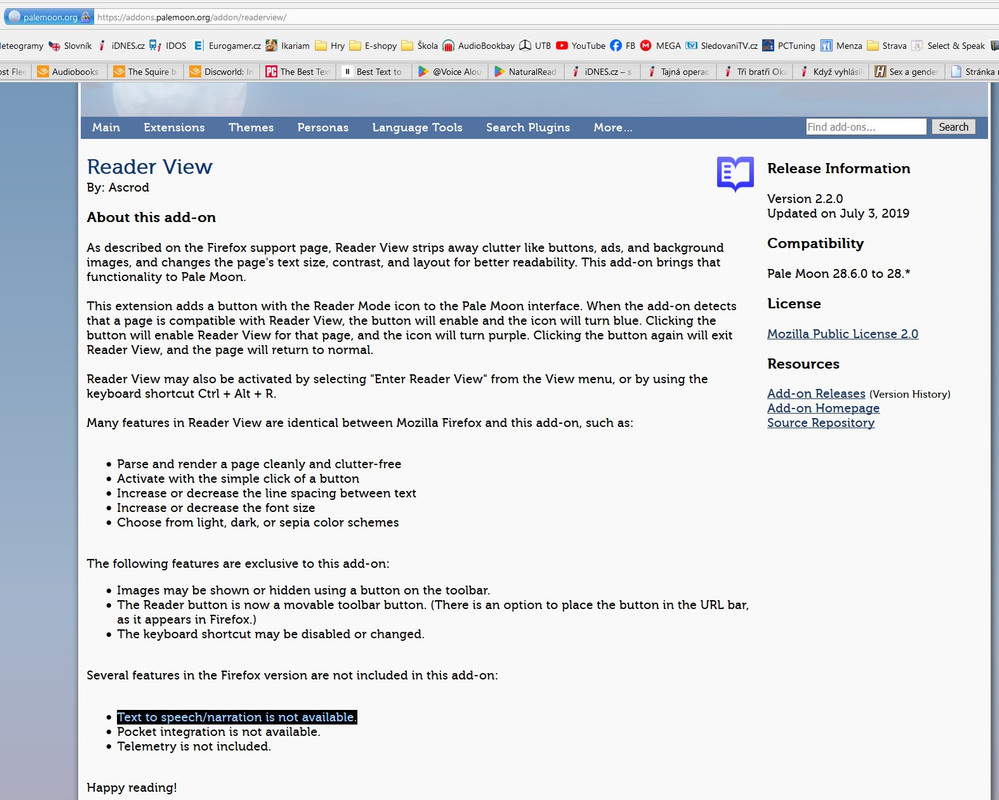This screenshot has height=800, width=999.
Task: Click the highlighted text to speech line
Action: 237,717
